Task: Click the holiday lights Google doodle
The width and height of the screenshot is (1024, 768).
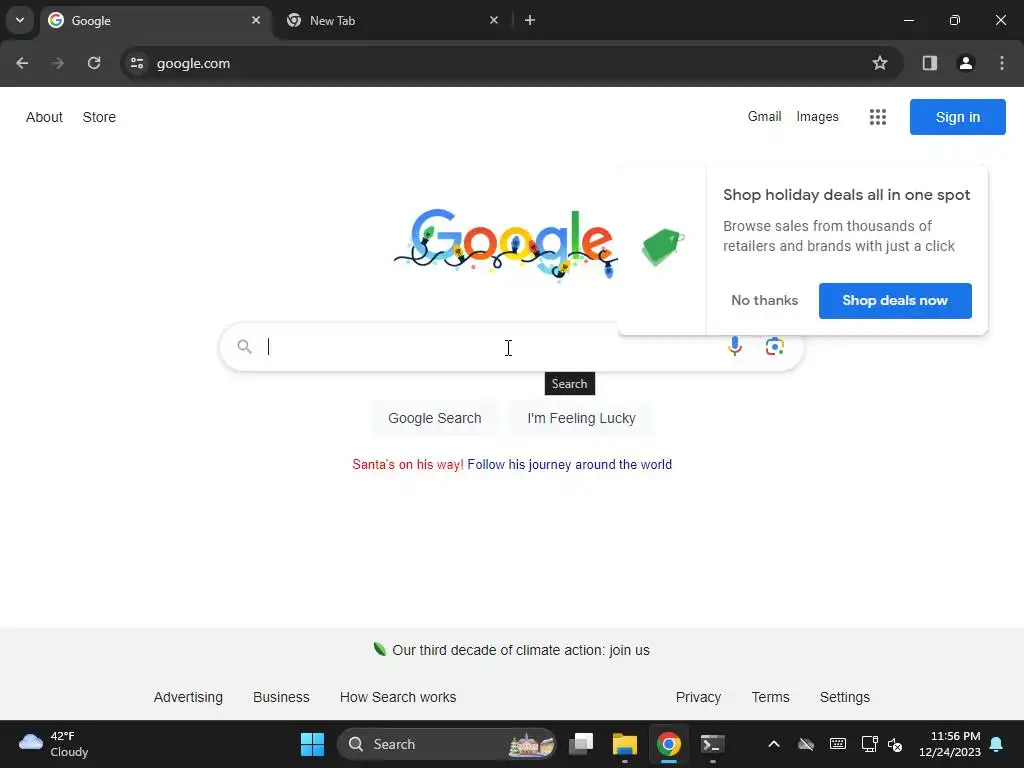Action: pos(505,244)
